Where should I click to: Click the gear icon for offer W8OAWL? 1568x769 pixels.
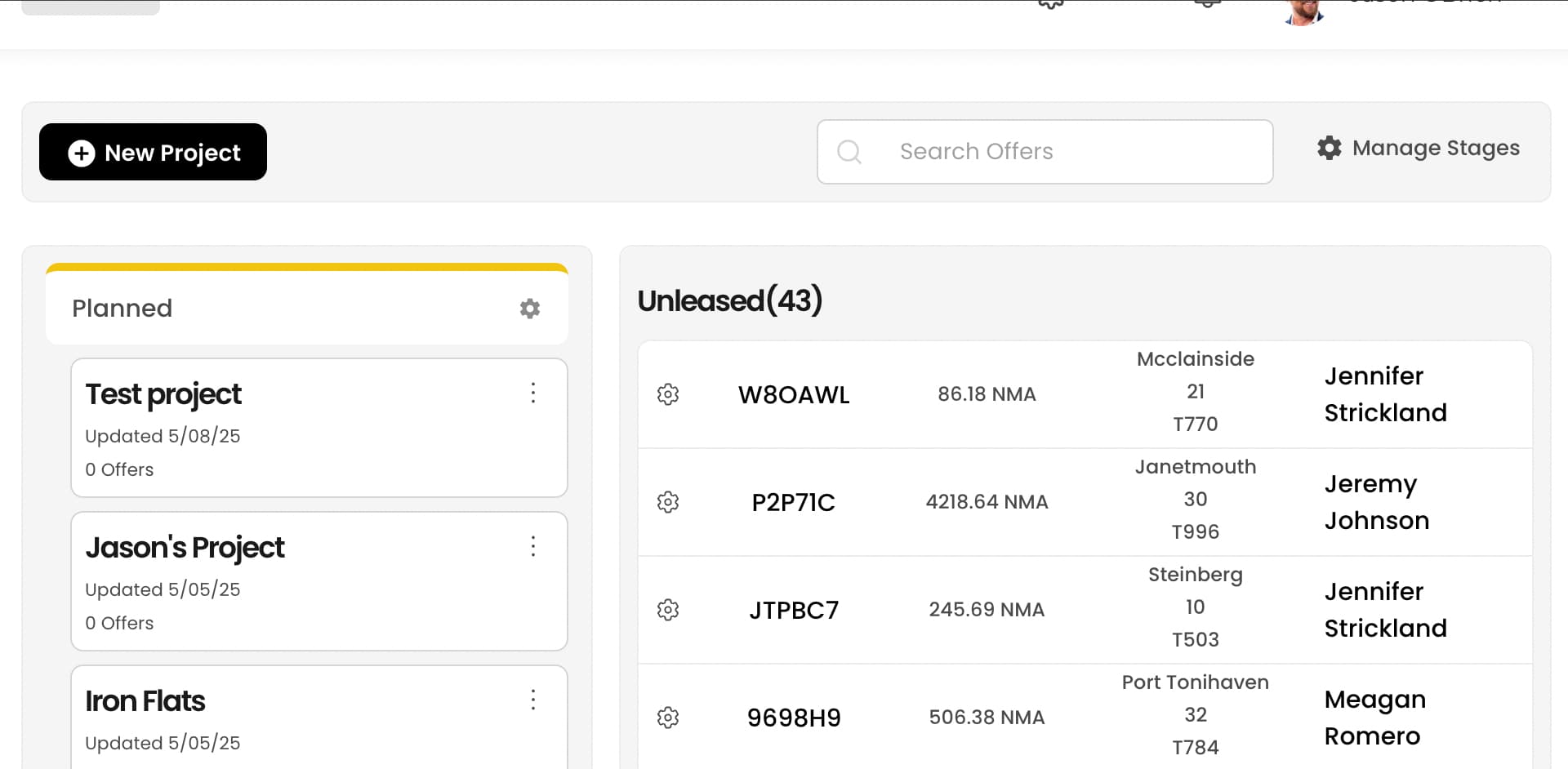coord(668,394)
